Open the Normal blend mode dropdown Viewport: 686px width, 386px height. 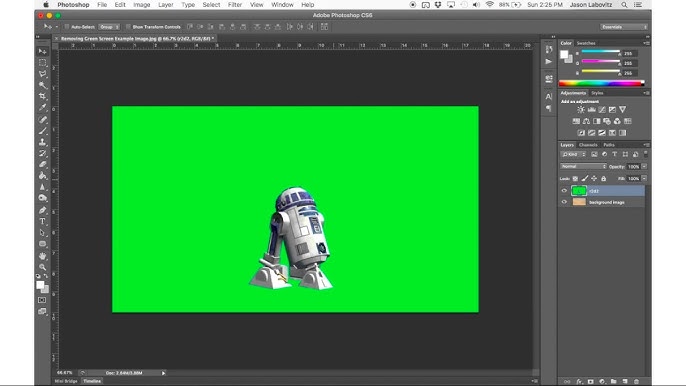(x=583, y=167)
